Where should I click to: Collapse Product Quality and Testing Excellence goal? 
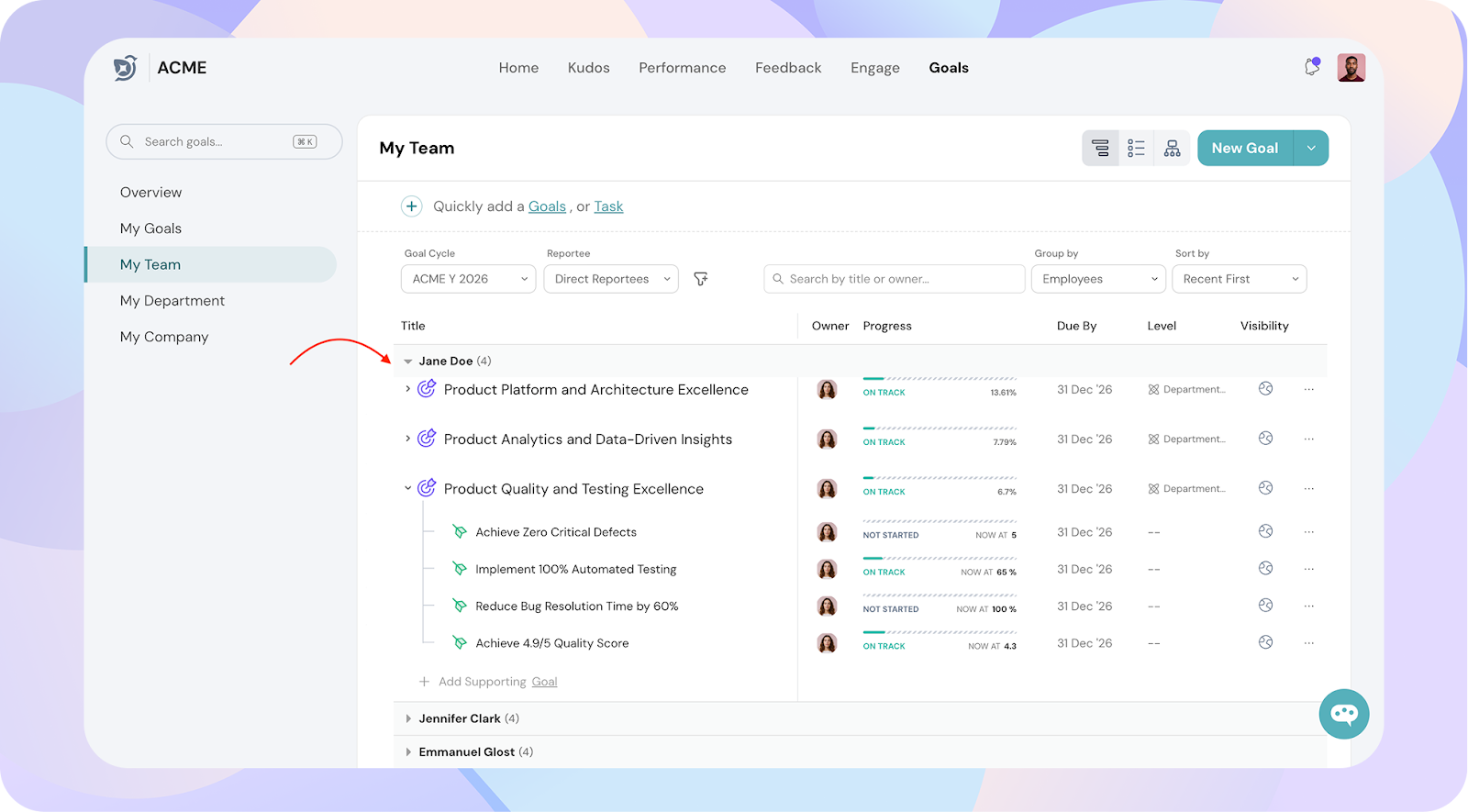point(408,488)
